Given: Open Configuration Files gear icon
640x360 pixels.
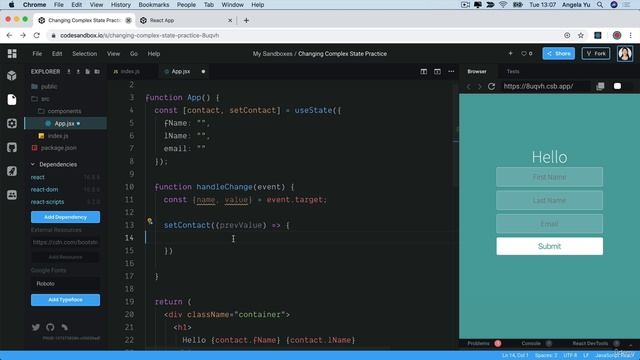Looking at the screenshot, I should [x=12, y=123].
